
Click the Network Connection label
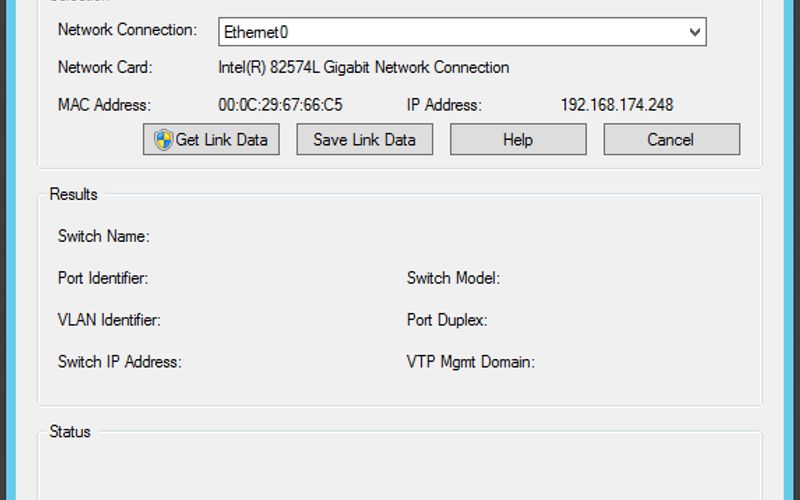coord(127,30)
